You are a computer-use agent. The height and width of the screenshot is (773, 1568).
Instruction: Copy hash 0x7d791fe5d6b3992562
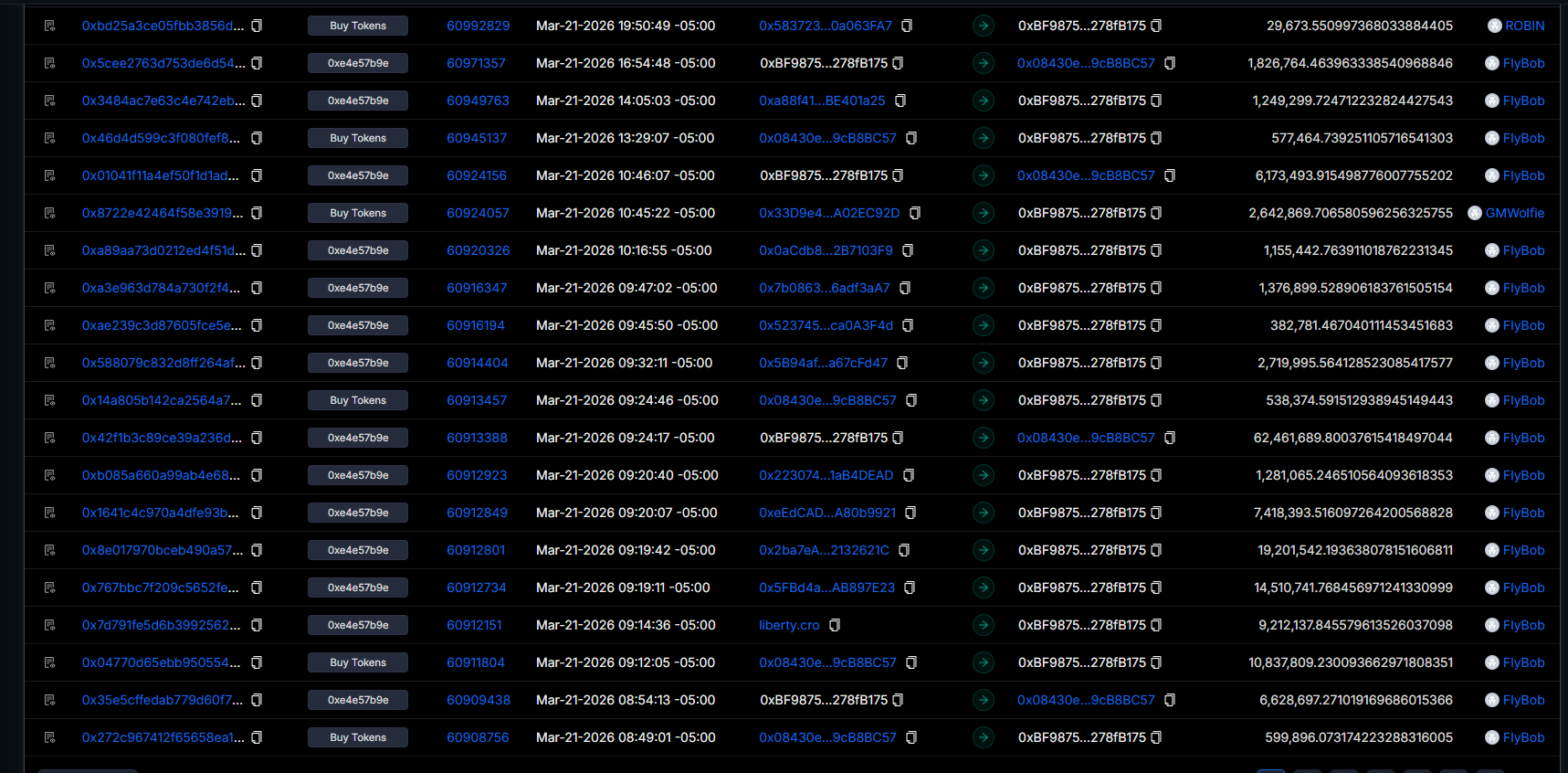[x=257, y=625]
